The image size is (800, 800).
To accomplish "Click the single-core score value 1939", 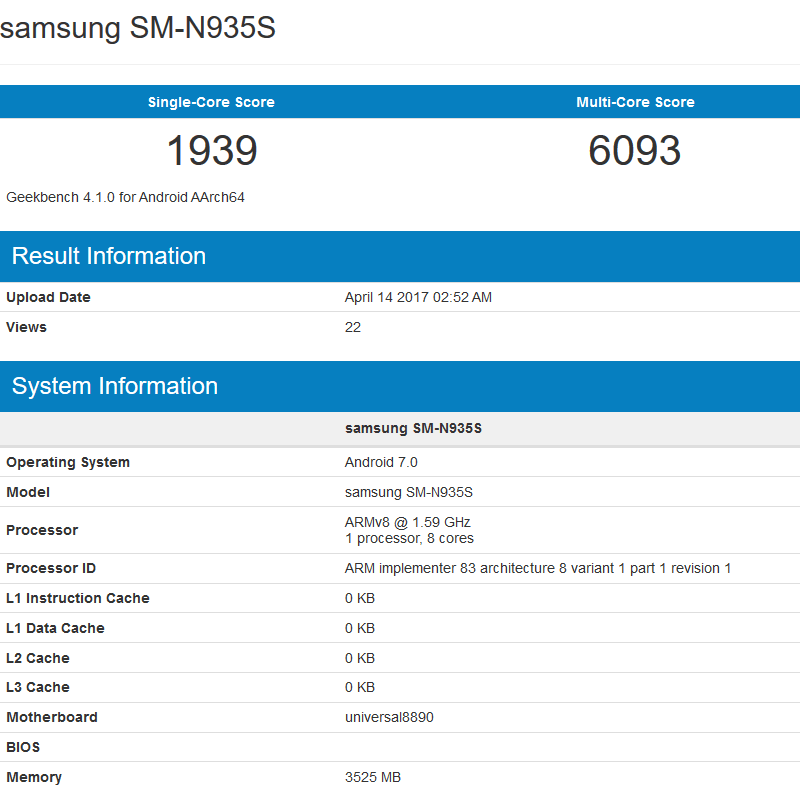I will click(211, 151).
